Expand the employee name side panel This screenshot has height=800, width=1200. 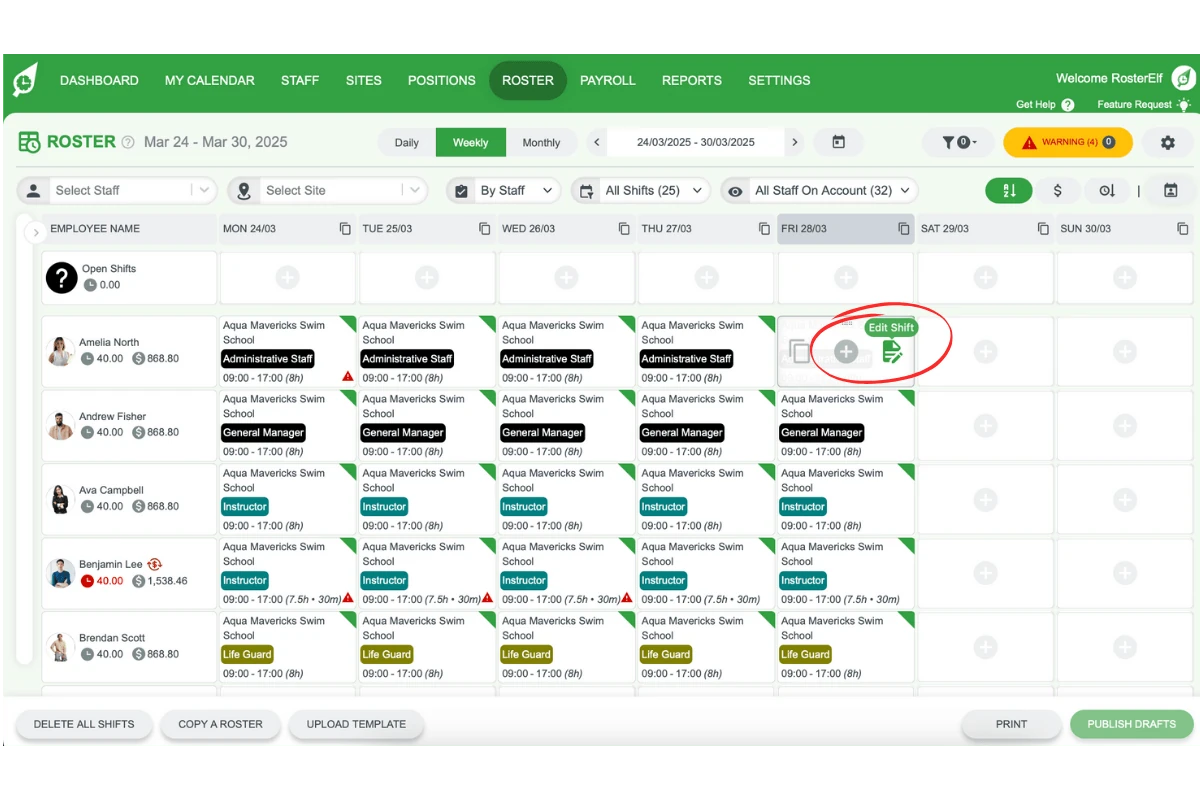pos(36,233)
